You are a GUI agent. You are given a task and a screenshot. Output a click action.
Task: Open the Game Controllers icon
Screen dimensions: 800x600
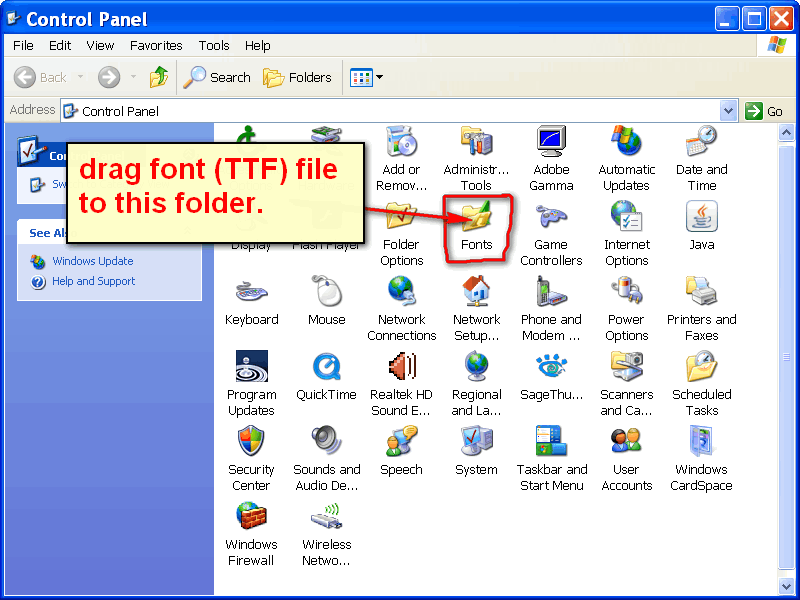click(551, 215)
